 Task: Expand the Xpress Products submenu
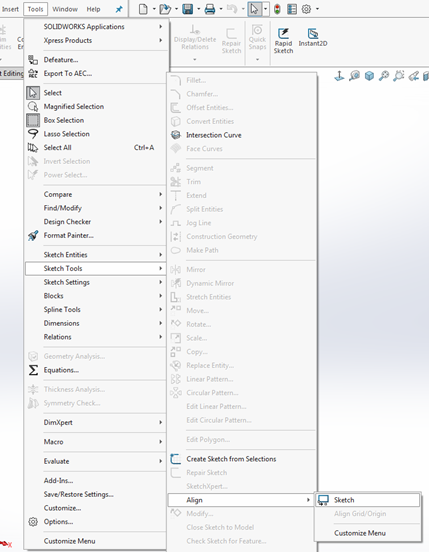(x=95, y=40)
